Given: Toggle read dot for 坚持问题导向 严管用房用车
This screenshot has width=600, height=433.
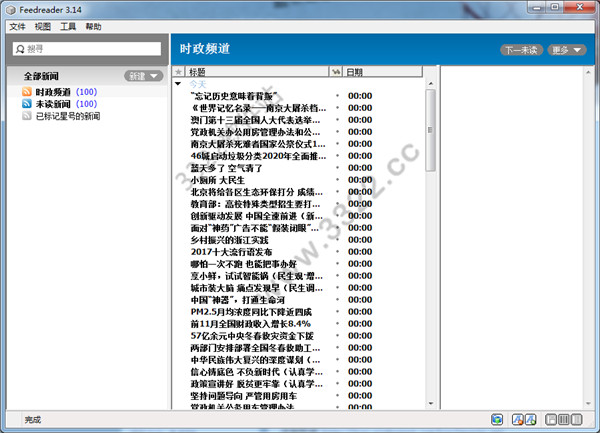Looking at the screenshot, I should point(337,396).
